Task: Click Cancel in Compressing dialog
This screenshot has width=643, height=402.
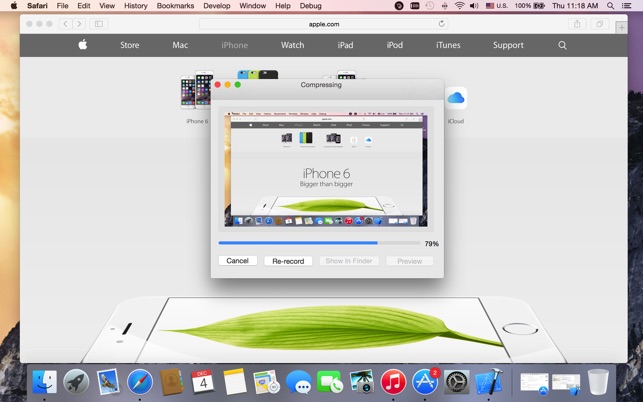Action: click(x=238, y=260)
